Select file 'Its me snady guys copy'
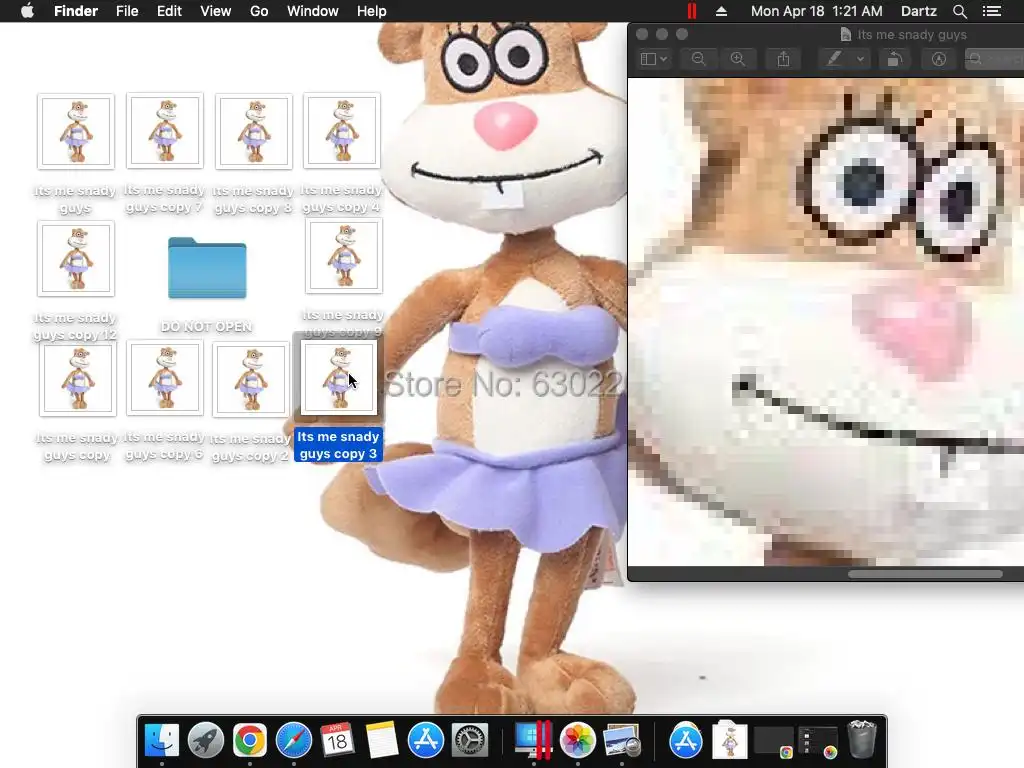Viewport: 1024px width, 768px height. pyautogui.click(x=78, y=379)
